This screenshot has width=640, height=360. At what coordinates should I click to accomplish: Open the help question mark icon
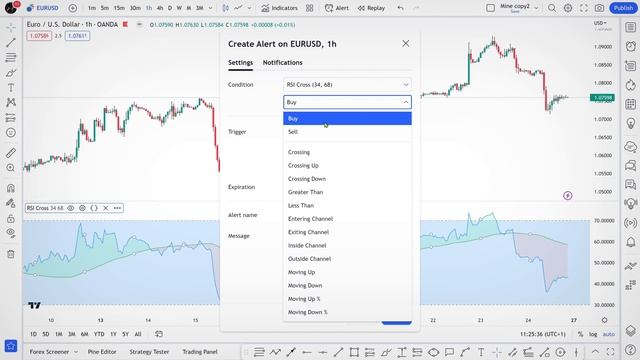(631, 349)
